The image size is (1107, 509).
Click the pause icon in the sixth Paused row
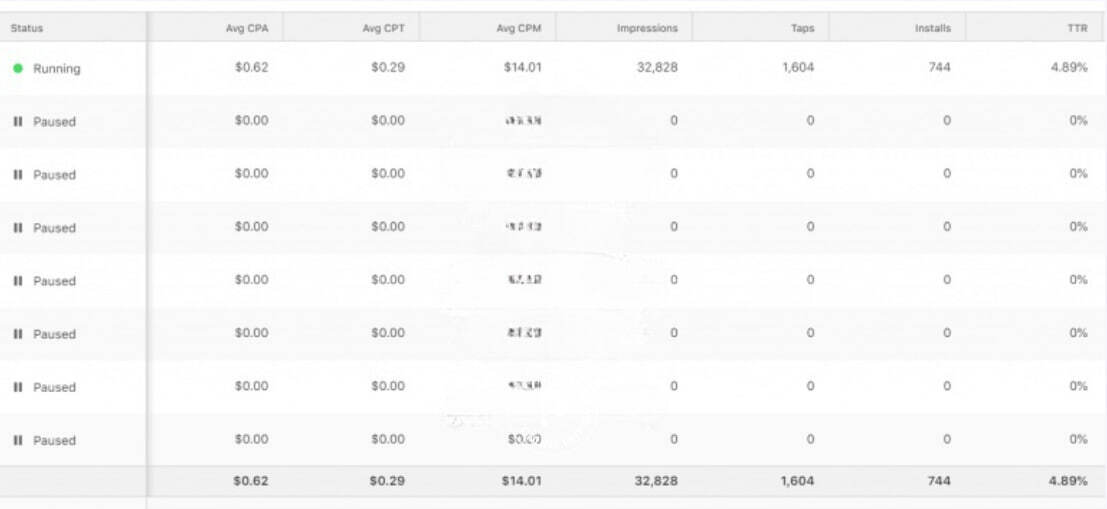tap(18, 387)
